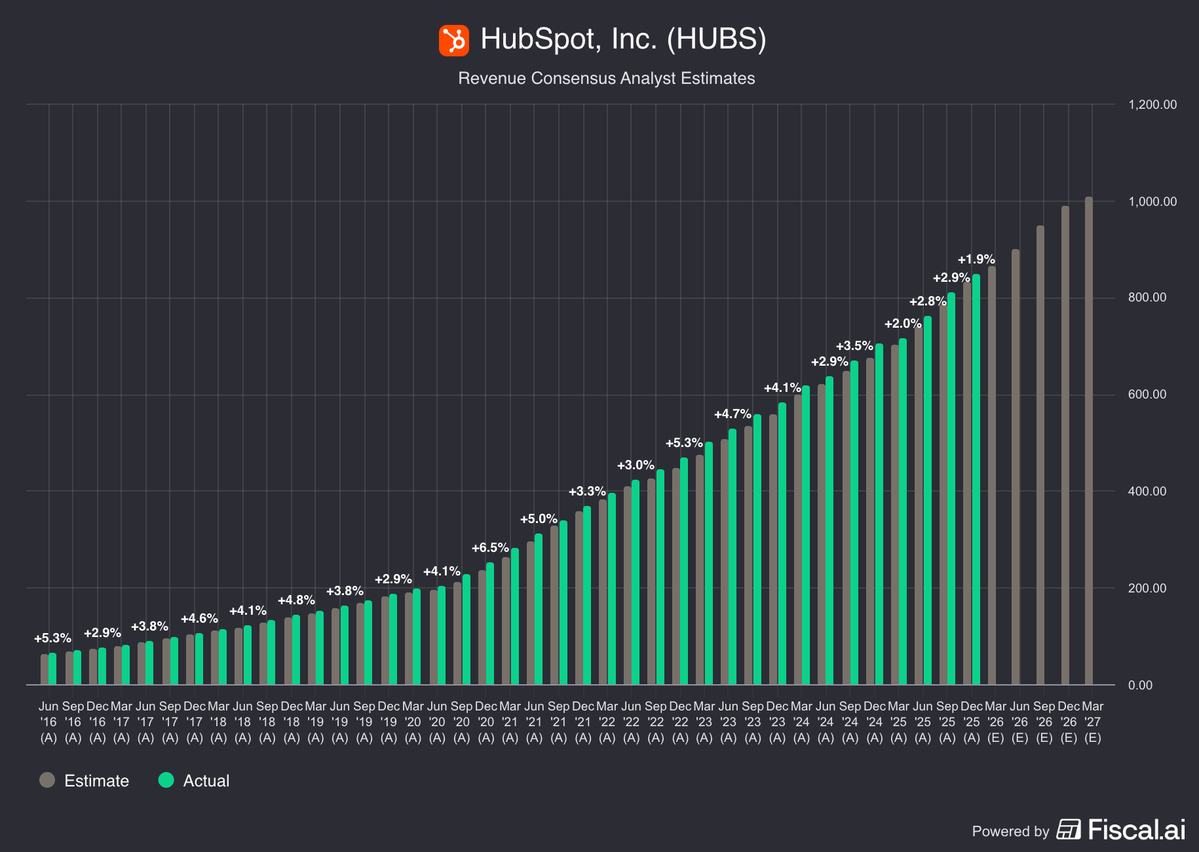Click the +4.8% surprise label

tap(296, 600)
